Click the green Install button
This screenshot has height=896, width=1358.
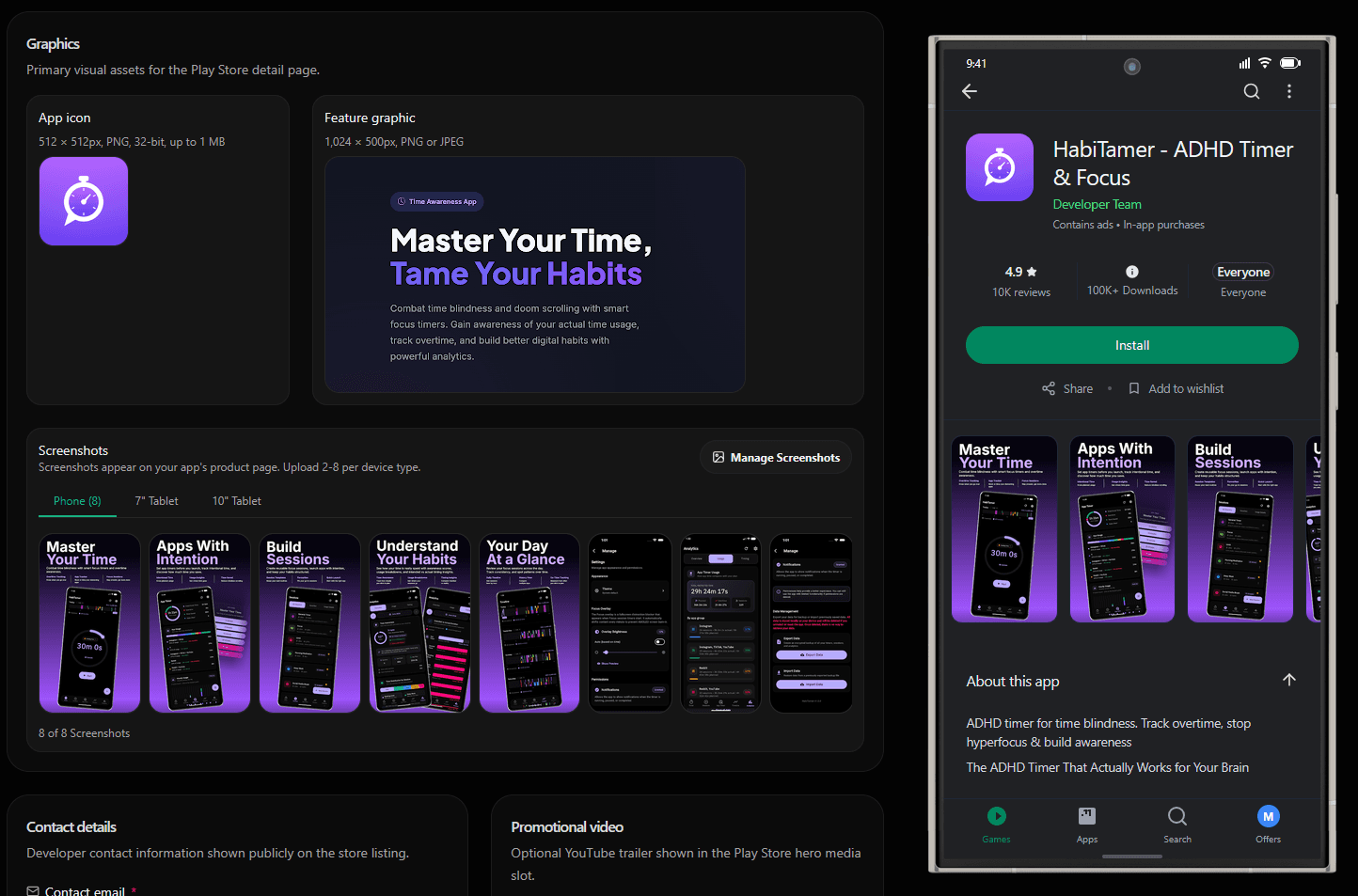[x=1132, y=345]
